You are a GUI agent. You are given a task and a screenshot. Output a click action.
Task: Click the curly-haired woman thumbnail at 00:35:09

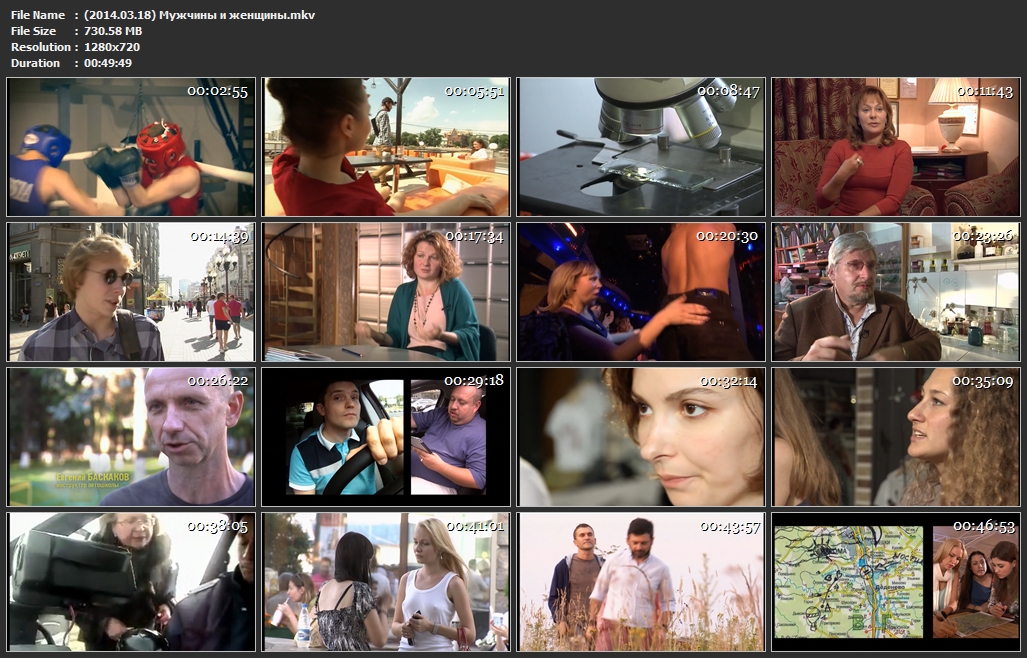point(896,437)
